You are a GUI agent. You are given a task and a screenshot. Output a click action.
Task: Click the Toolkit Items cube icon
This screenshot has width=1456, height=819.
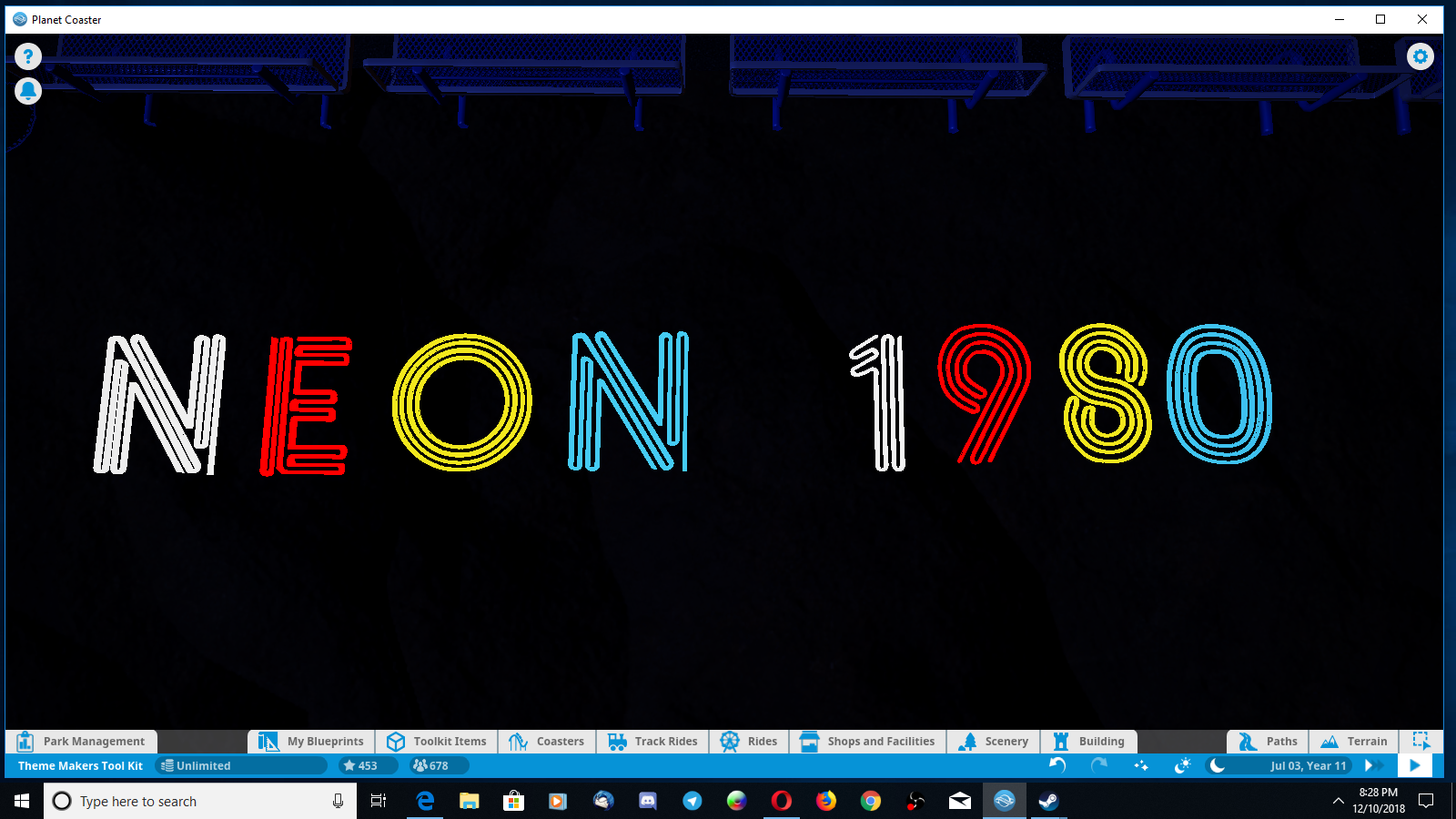click(x=395, y=742)
